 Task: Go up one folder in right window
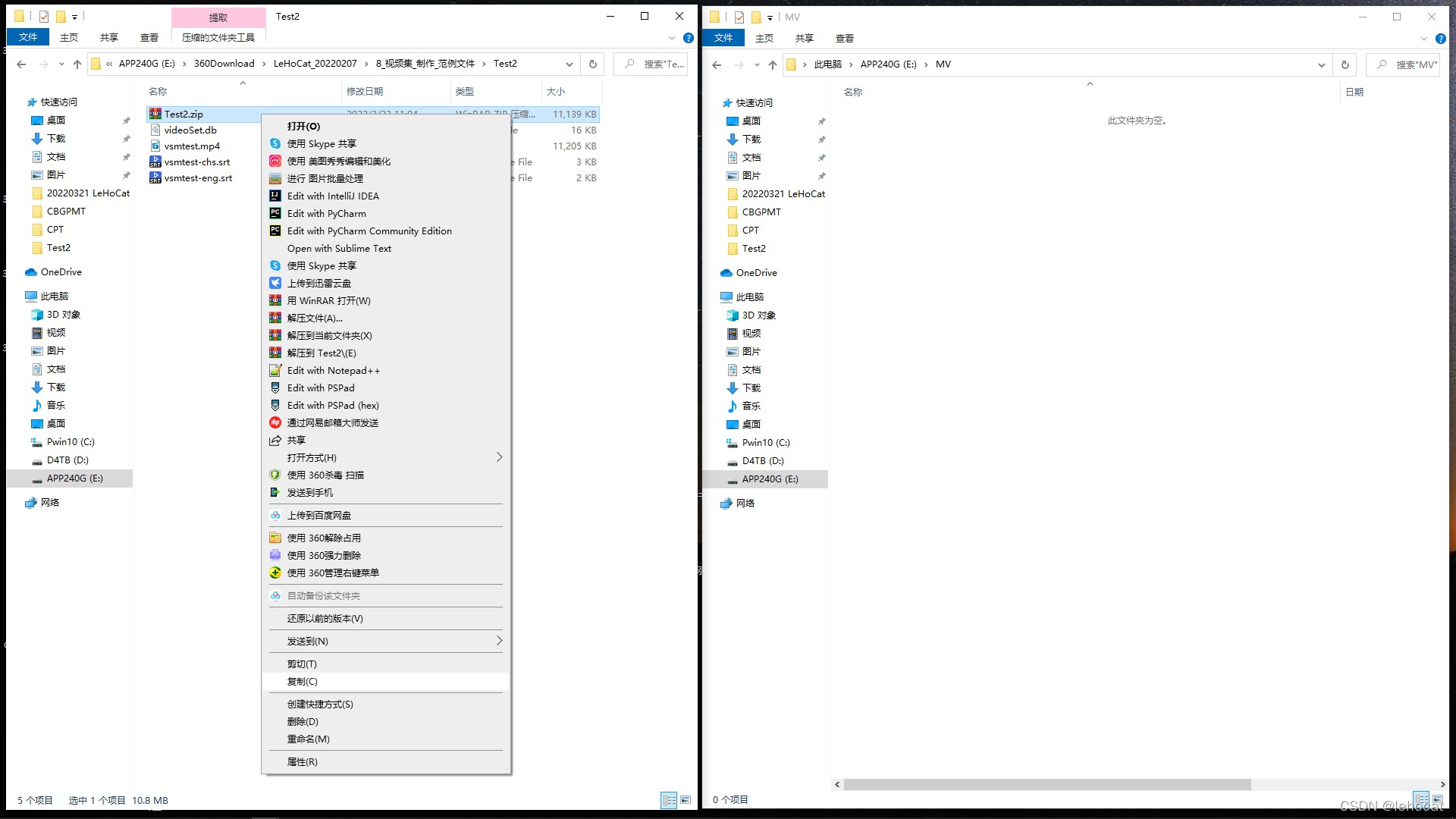[773, 65]
